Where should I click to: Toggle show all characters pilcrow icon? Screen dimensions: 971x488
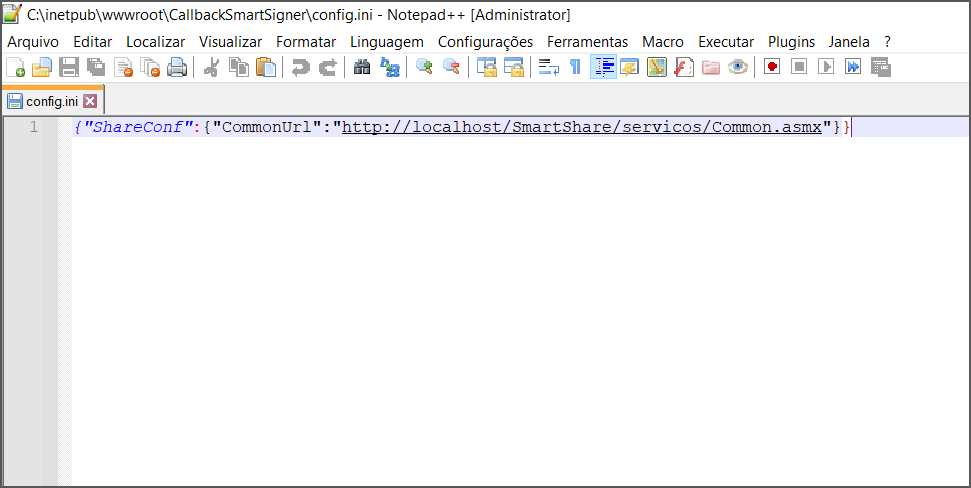(x=575, y=67)
